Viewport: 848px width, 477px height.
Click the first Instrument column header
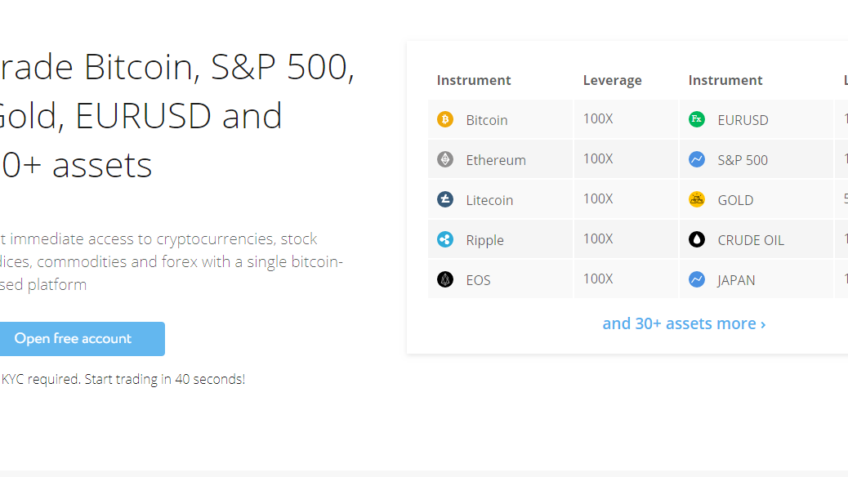pyautogui.click(x=474, y=80)
